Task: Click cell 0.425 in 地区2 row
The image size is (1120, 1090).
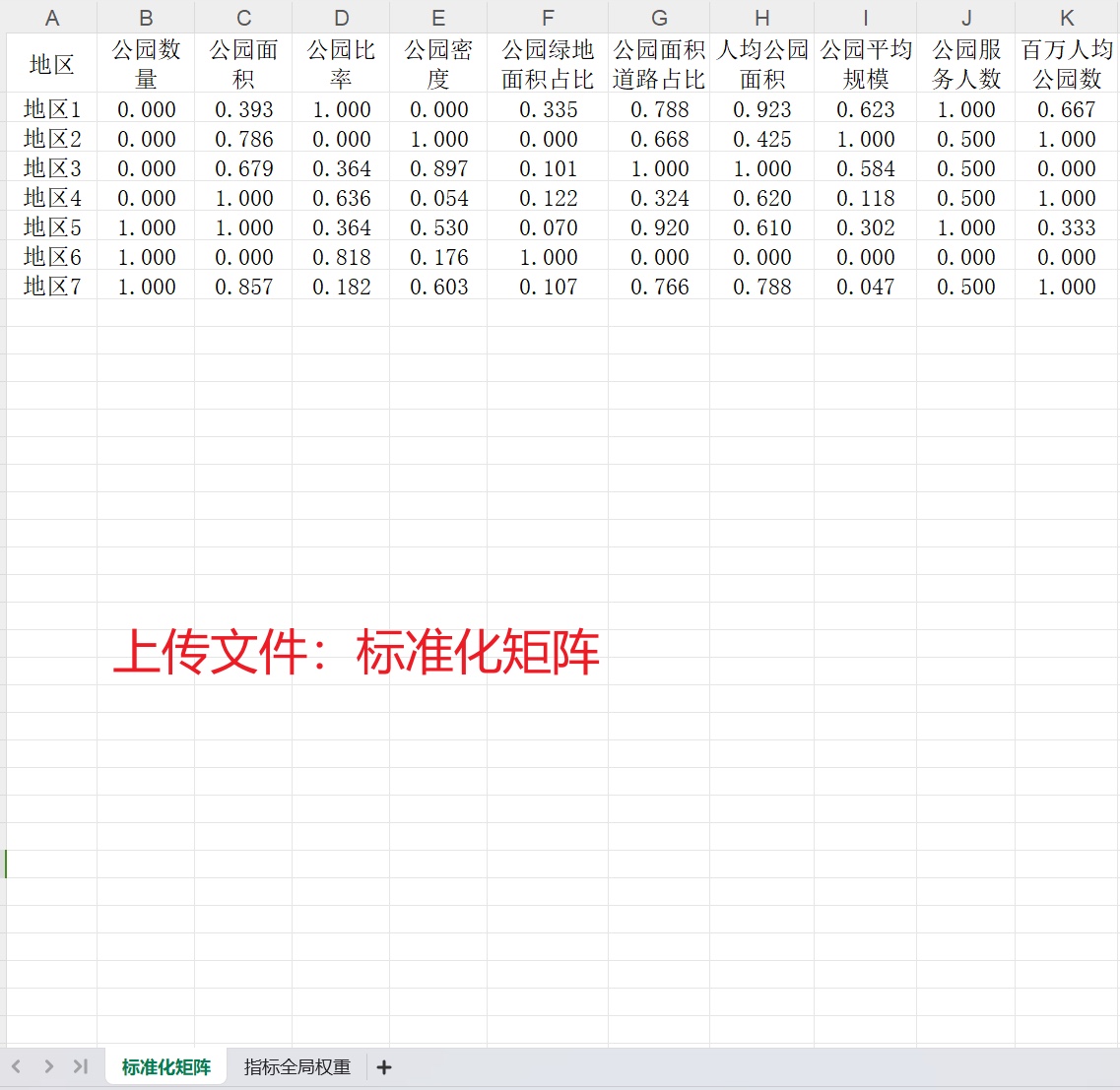Action: (x=762, y=139)
